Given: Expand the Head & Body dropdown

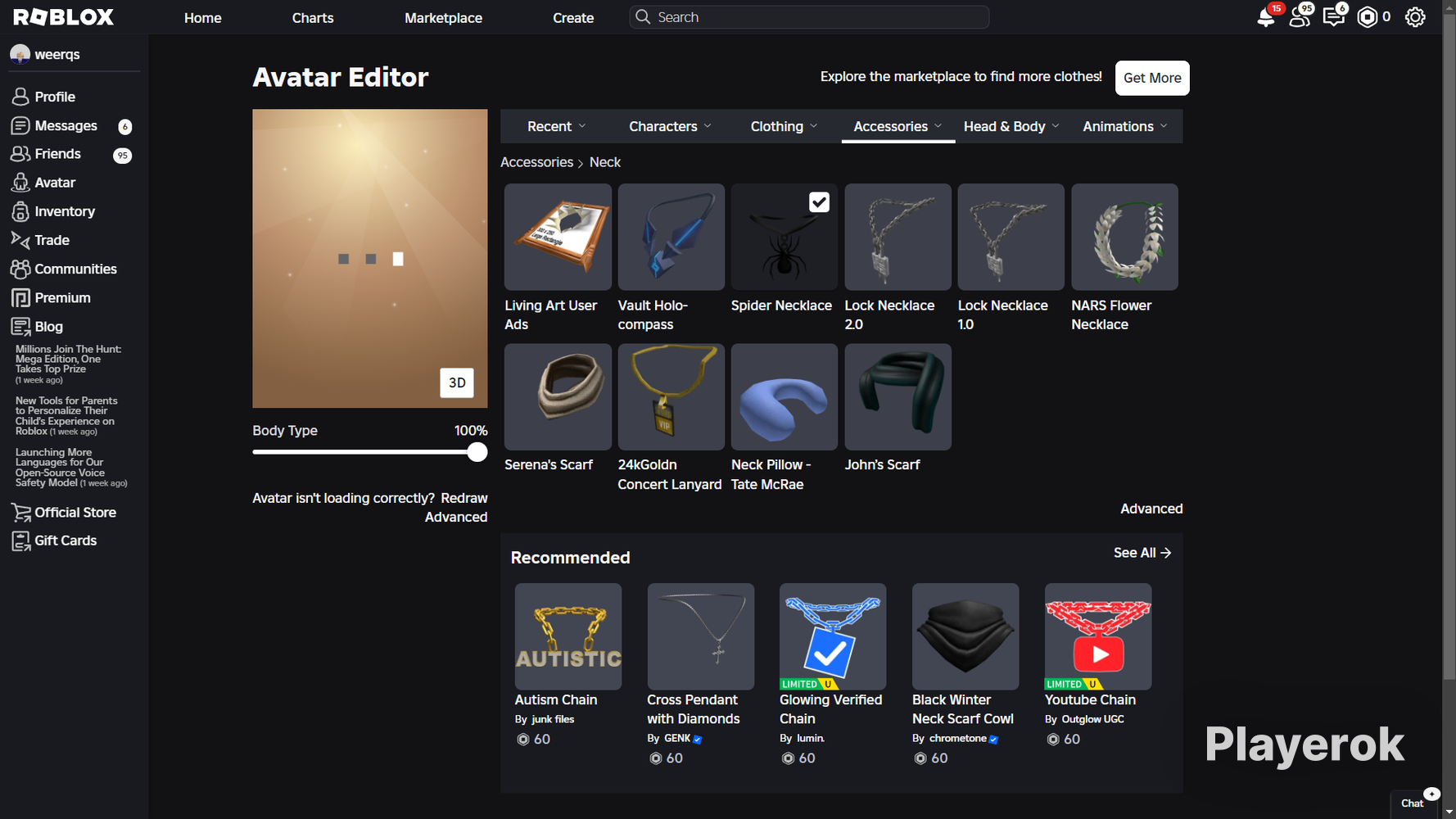Looking at the screenshot, I should (x=1011, y=126).
